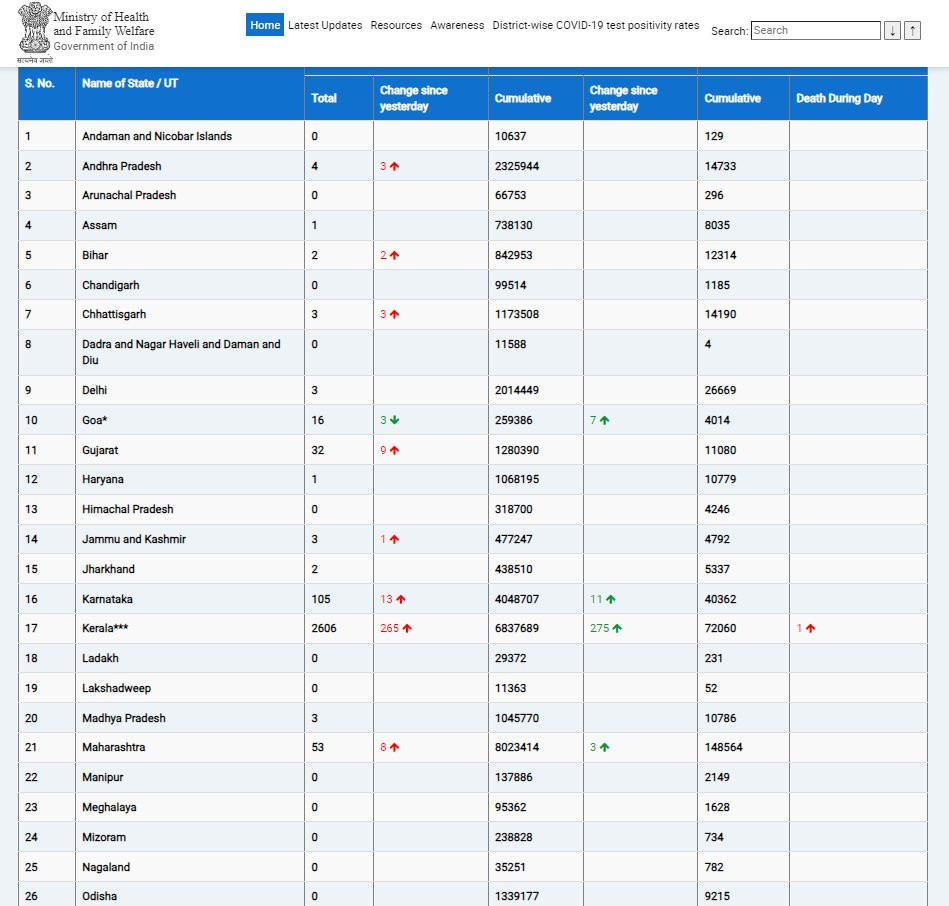Click red arrow in Kerala Death During Day
This screenshot has height=906, width=949.
pos(810,628)
